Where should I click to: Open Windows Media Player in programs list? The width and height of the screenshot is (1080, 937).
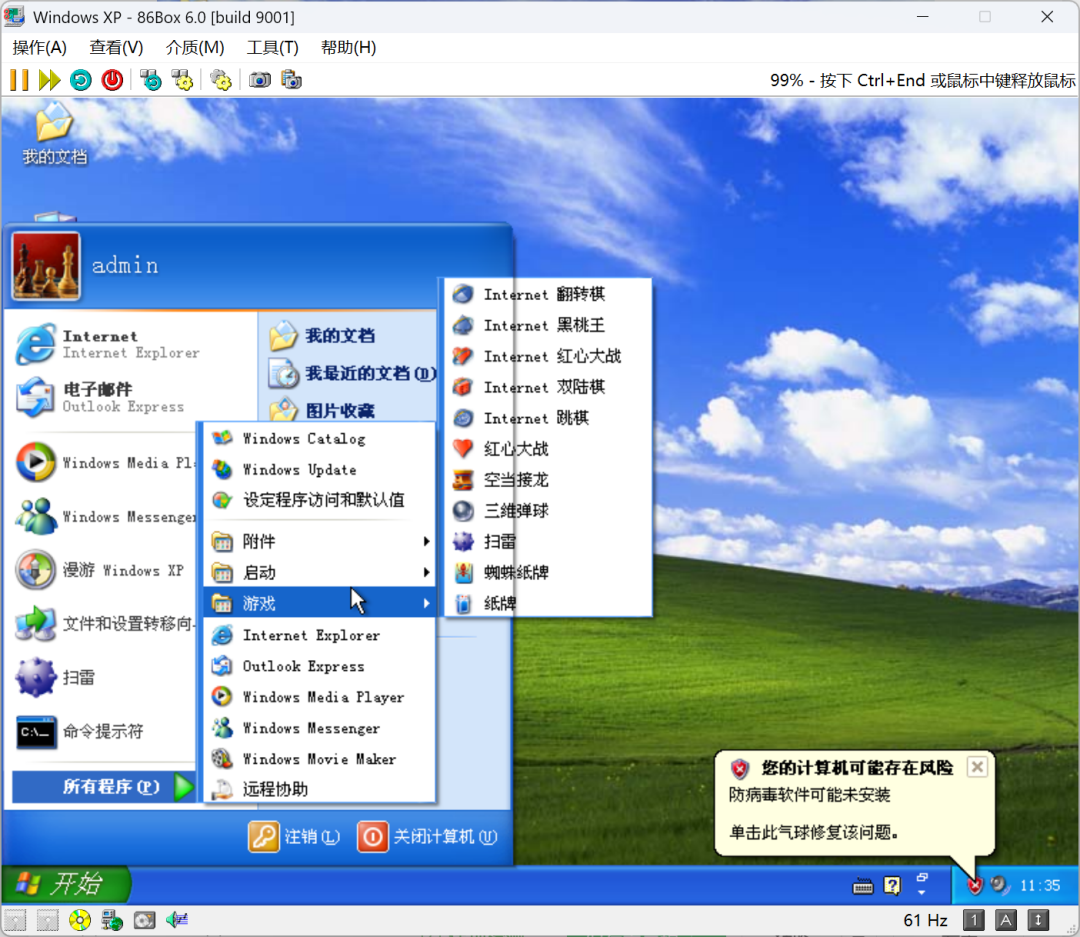pyautogui.click(x=320, y=697)
